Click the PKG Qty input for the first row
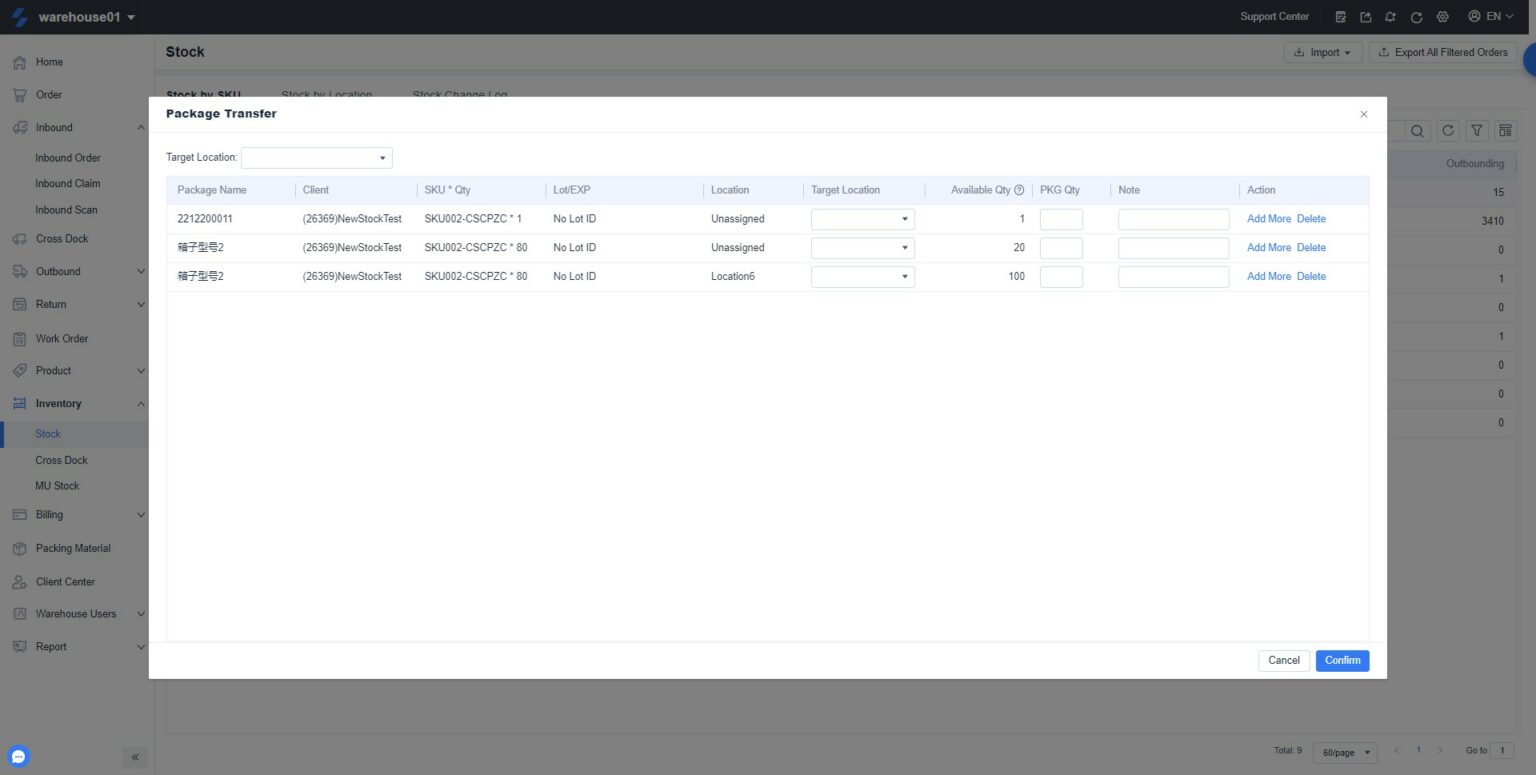The width and height of the screenshot is (1536, 775). pyautogui.click(x=1061, y=218)
